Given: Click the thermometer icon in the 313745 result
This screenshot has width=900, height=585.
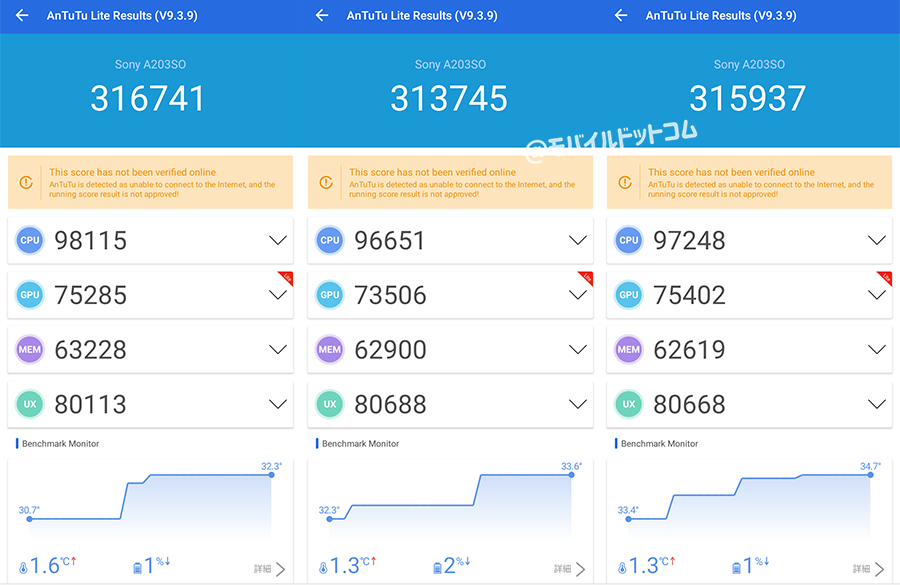Looking at the screenshot, I should pos(323,568).
